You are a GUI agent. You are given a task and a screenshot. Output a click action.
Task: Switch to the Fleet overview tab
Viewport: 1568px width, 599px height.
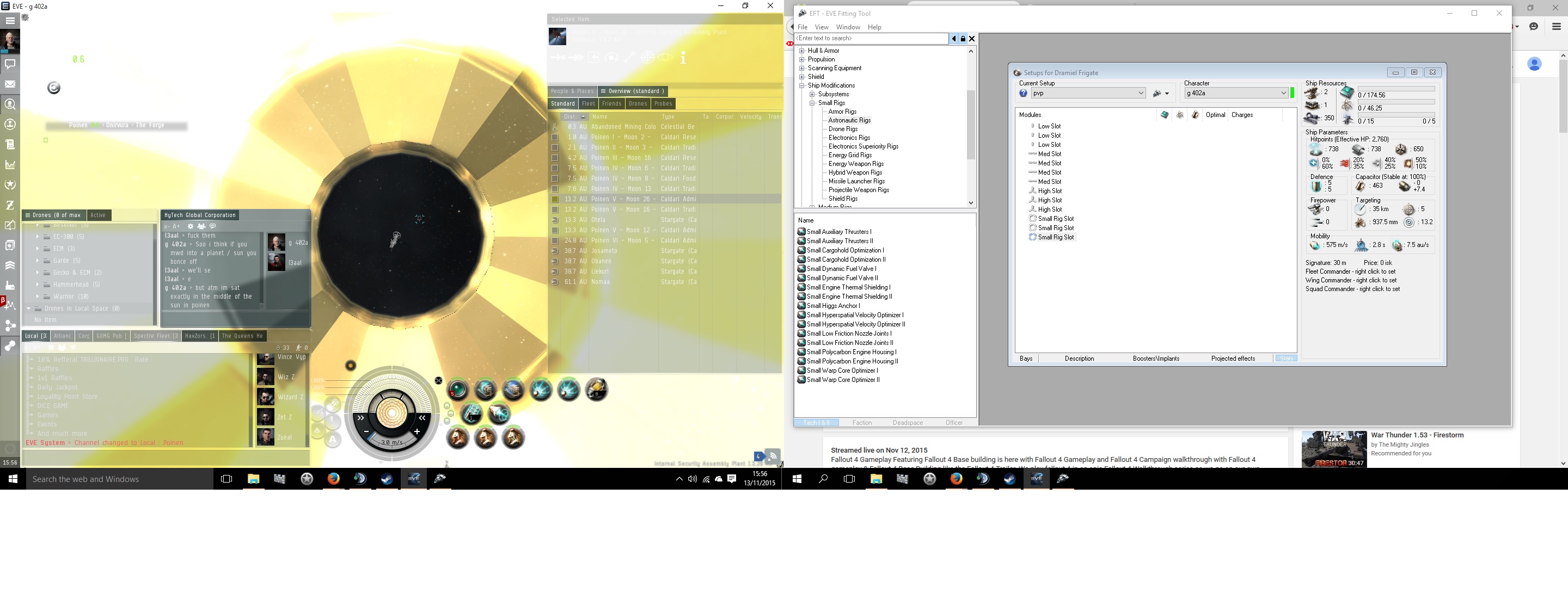click(588, 103)
